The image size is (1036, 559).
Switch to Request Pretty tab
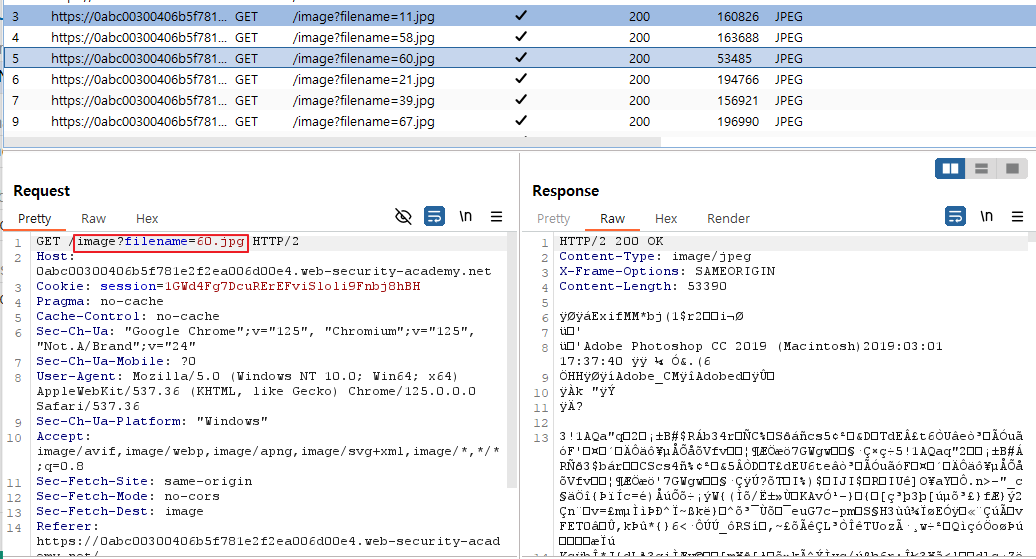tap(34, 219)
